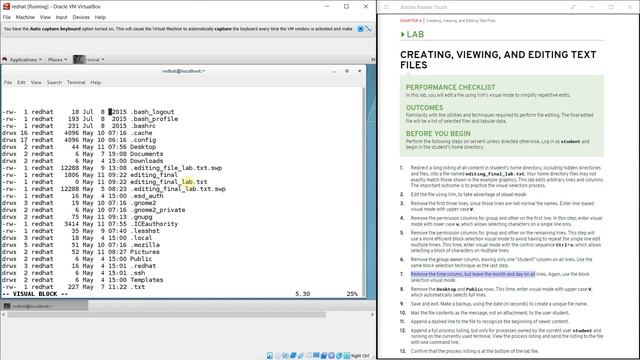Viewport: 640px width, 360px height.
Task: Open the Terminal menu in terminal window
Action: 76,82
